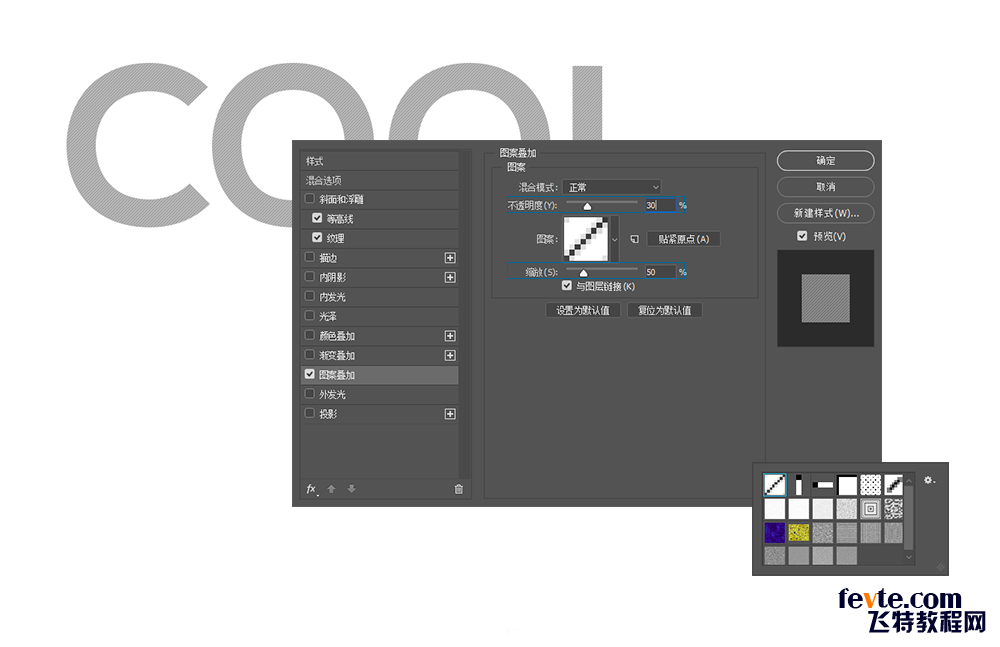This screenshot has width=1000, height=647.
Task: Open the 混合模式 dropdown set to 正常
Action: (x=612, y=187)
